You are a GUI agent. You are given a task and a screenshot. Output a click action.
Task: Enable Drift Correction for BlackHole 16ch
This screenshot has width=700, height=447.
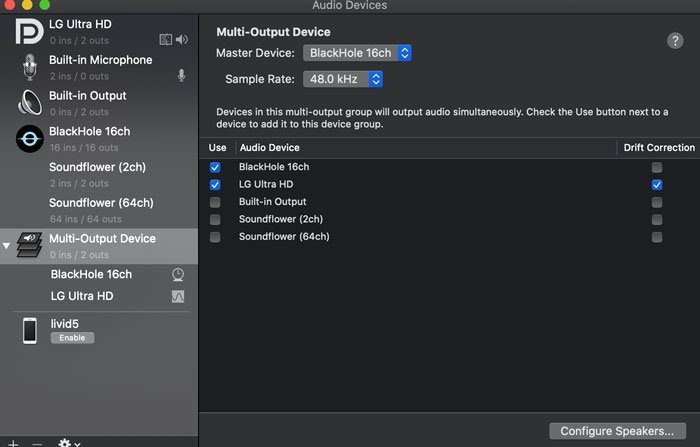pyautogui.click(x=657, y=167)
